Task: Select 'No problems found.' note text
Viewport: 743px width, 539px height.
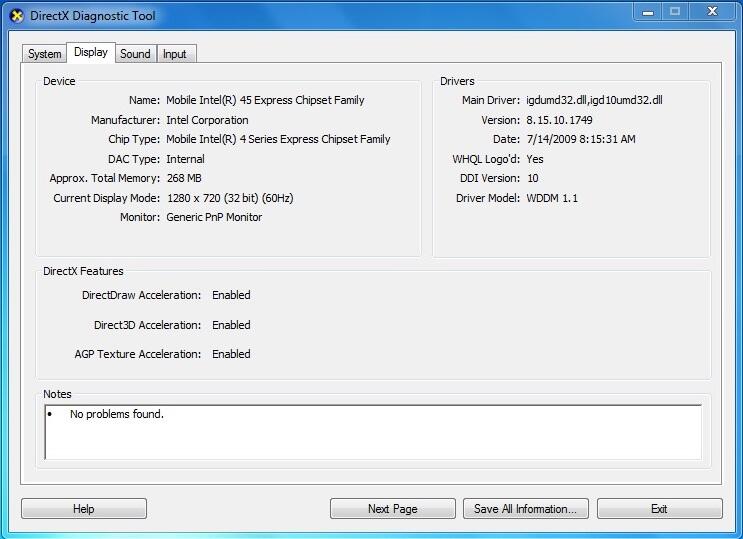Action: (x=117, y=414)
